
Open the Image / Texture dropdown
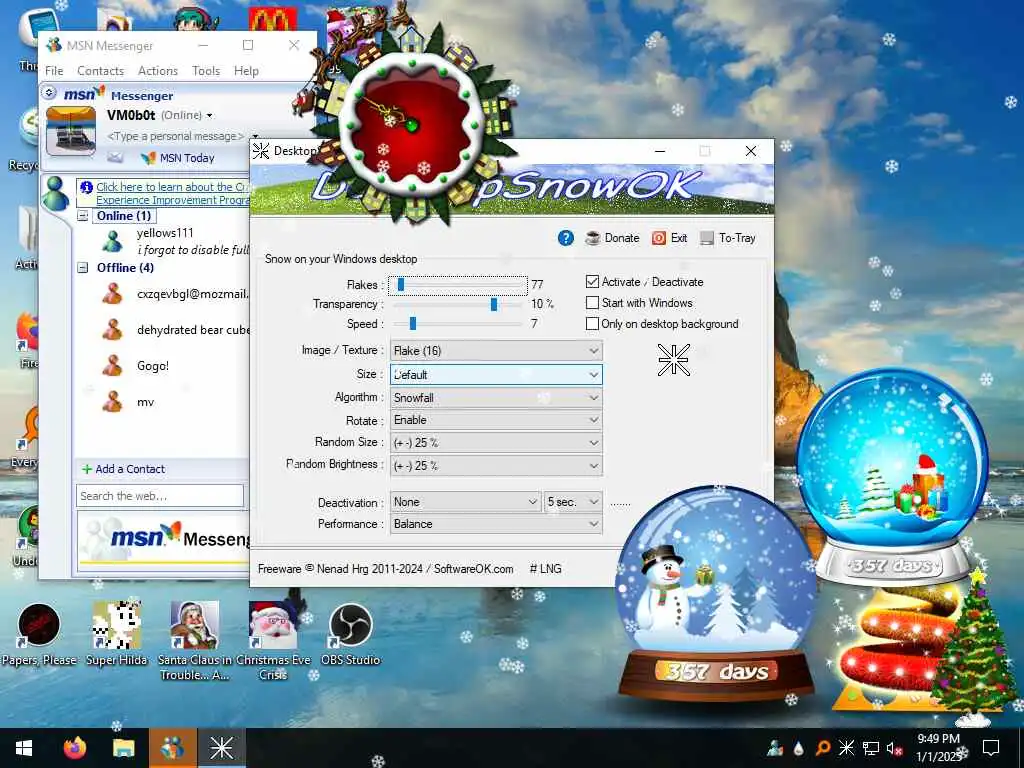click(x=496, y=351)
